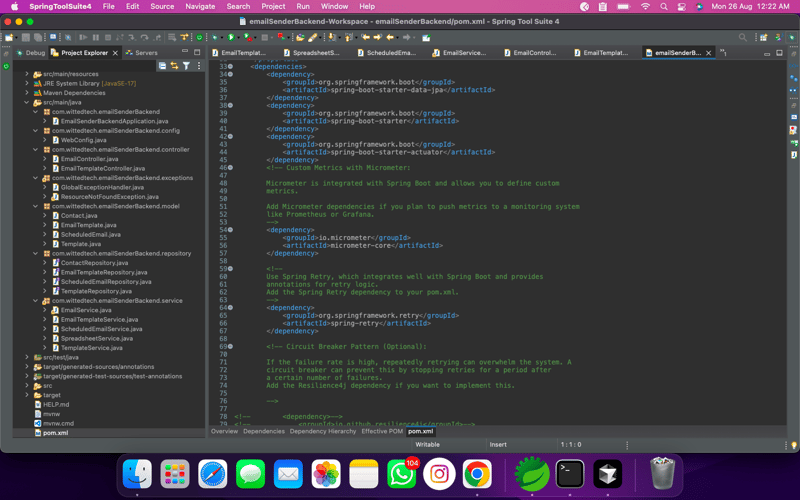Viewport: 800px width, 500px height.
Task: Switch to the Effective POM tab
Action: click(382, 431)
